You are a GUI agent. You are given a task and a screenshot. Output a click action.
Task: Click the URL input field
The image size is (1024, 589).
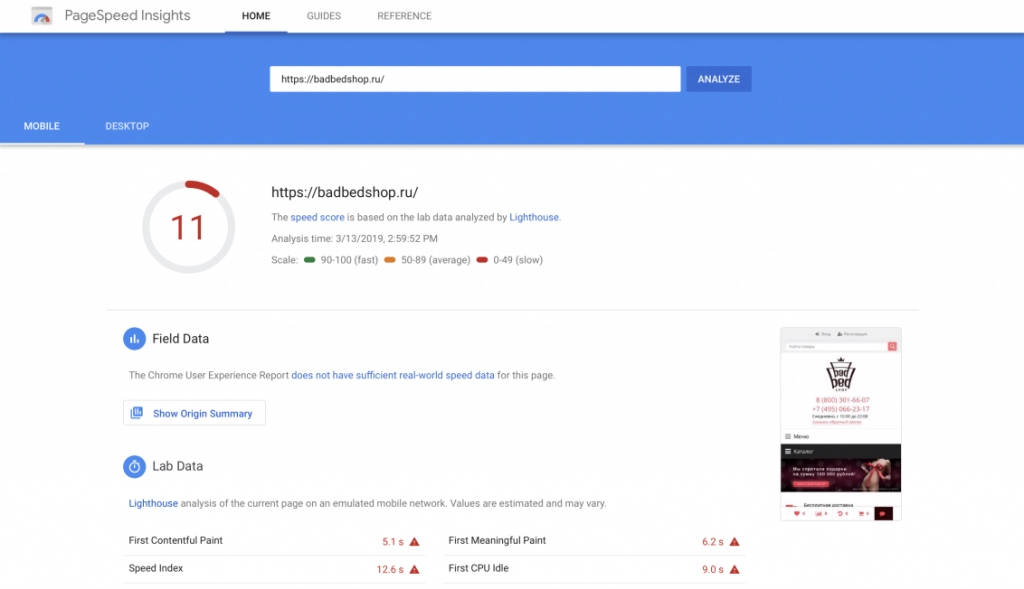tap(475, 79)
